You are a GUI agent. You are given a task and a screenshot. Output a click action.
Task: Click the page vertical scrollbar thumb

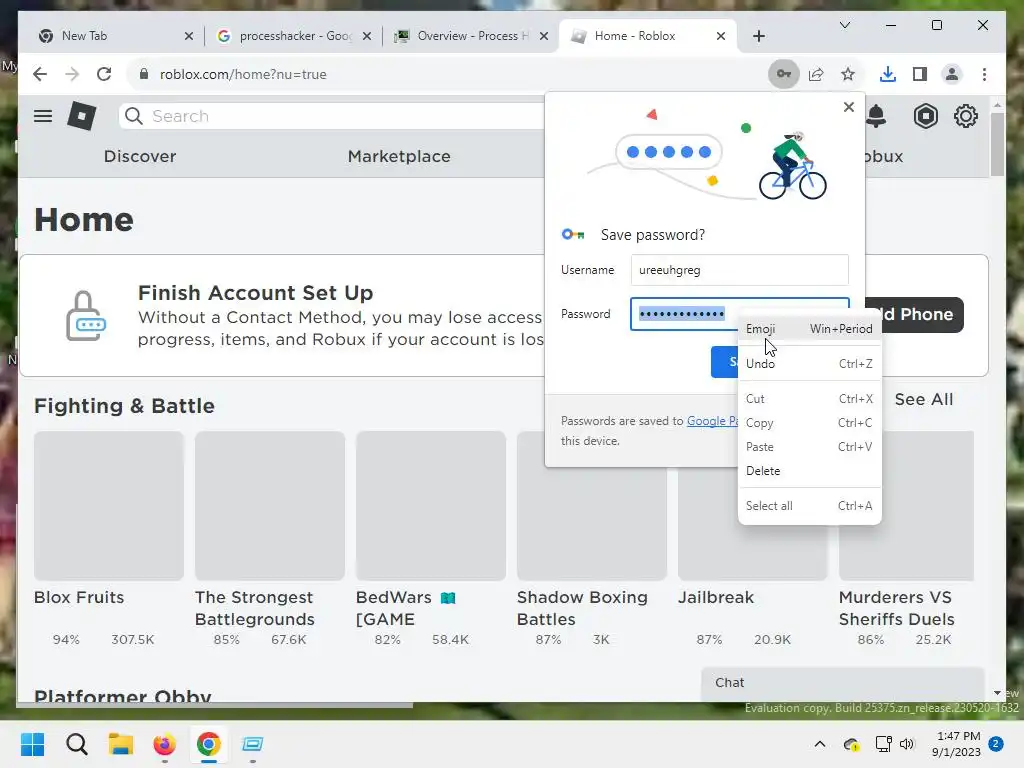(x=997, y=144)
